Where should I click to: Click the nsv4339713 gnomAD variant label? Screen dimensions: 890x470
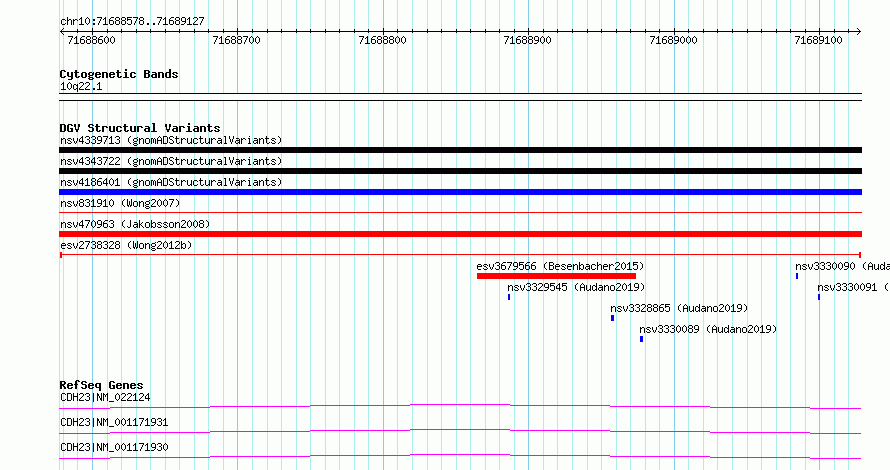point(171,140)
